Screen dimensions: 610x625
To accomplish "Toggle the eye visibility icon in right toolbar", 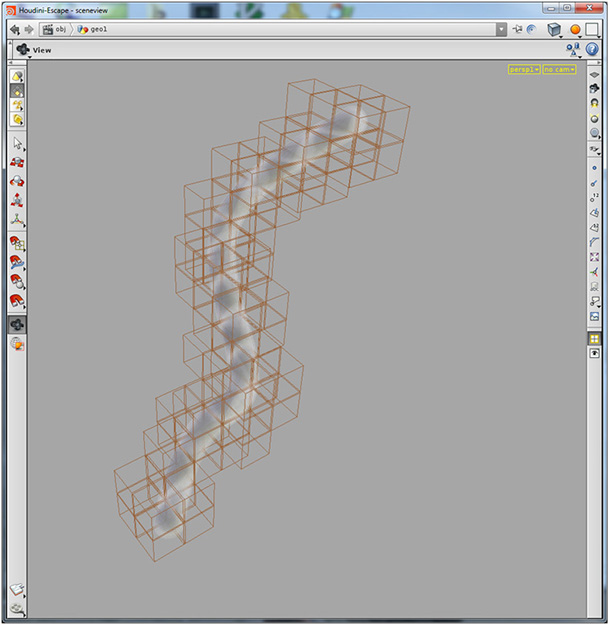I will point(594,353).
